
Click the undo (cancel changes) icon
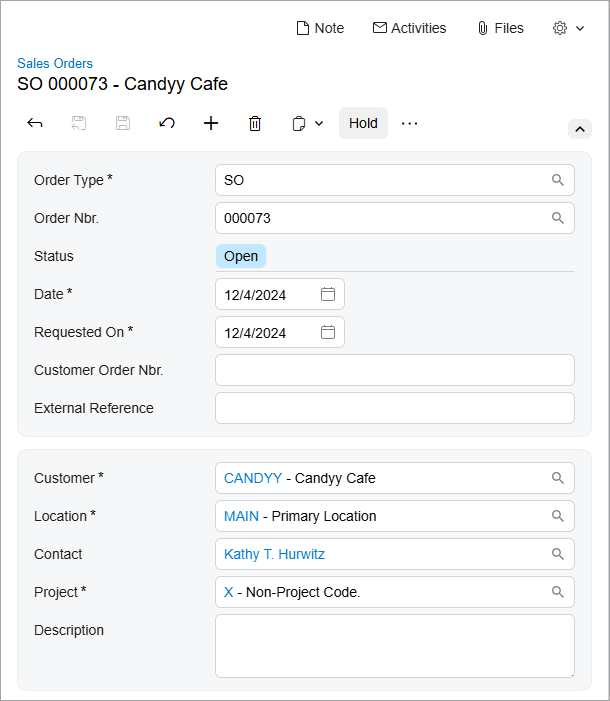pos(167,123)
